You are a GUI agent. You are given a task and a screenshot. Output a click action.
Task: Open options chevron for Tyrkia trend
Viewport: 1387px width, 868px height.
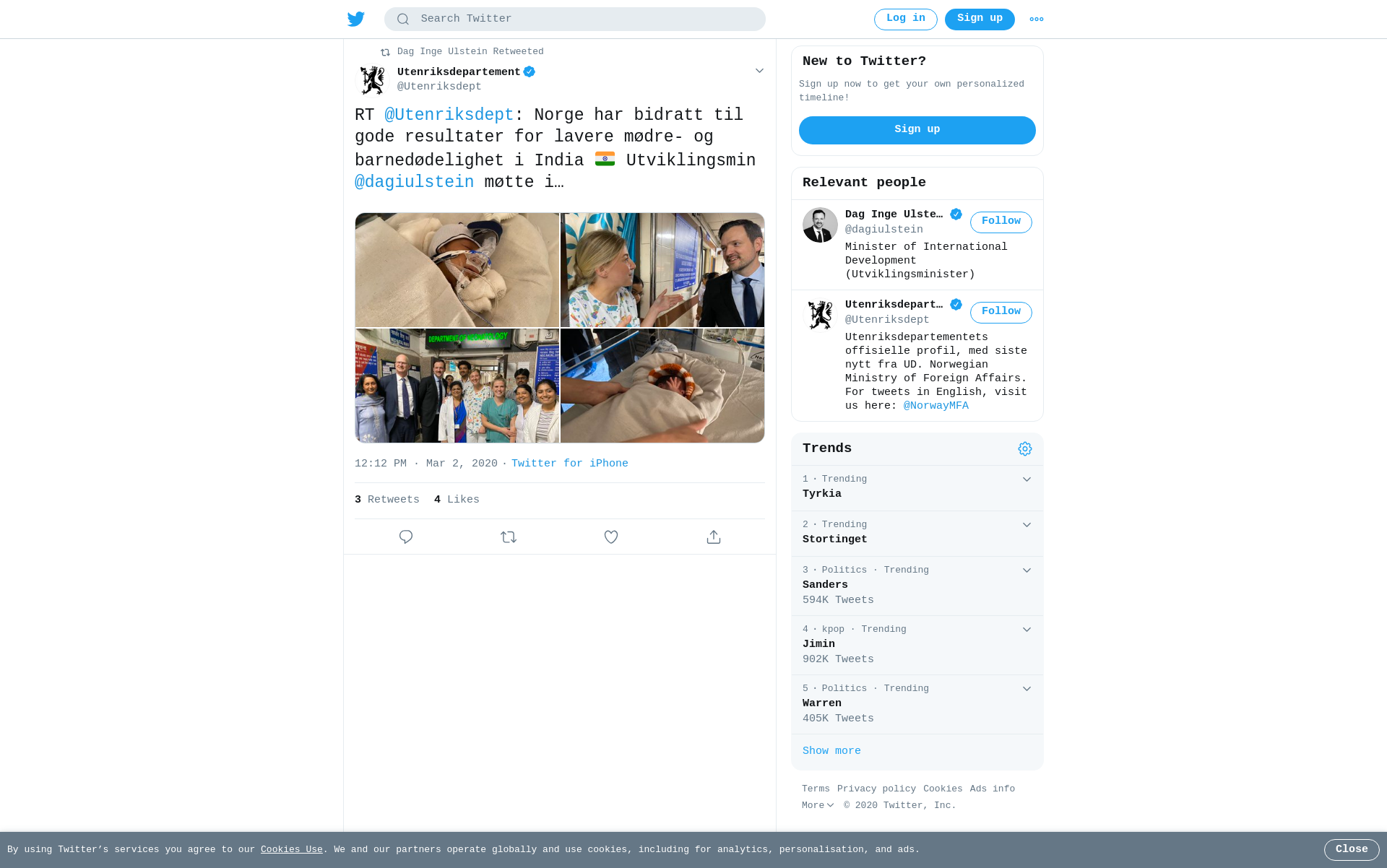(x=1027, y=479)
